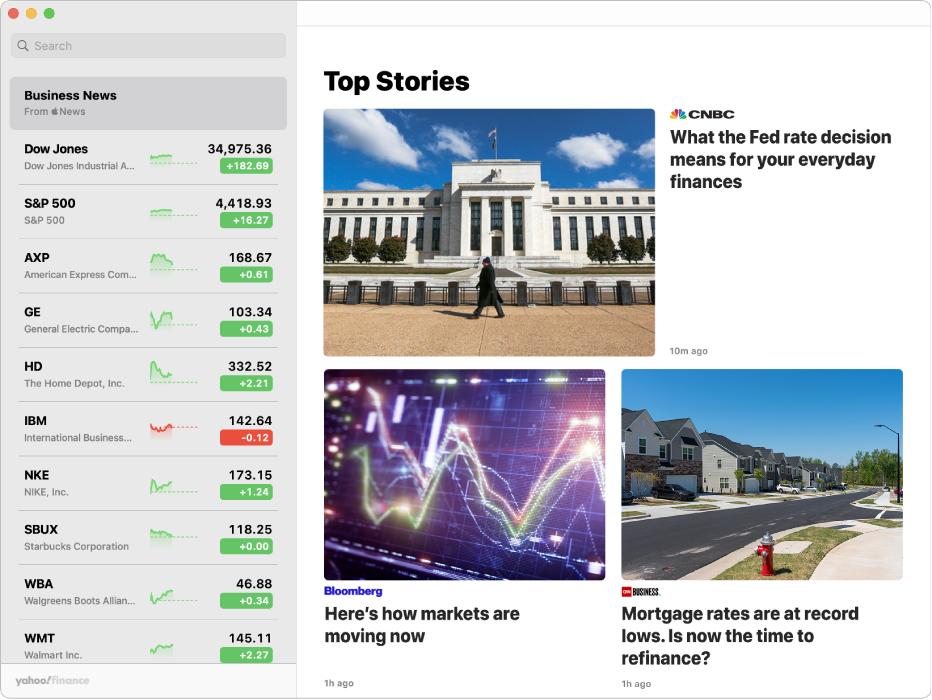Viewport: 932px width, 700px height.
Task: Open the WBA Walgreens Boots row
Action: (x=148, y=592)
